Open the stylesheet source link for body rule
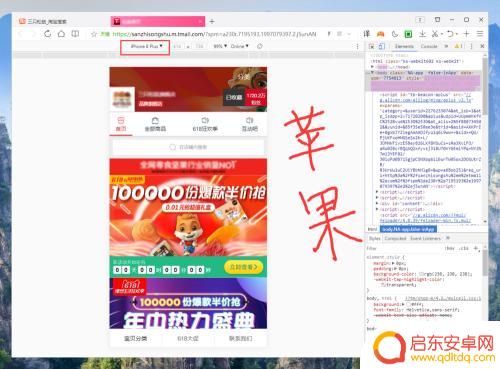 pyautogui.click(x=442, y=298)
